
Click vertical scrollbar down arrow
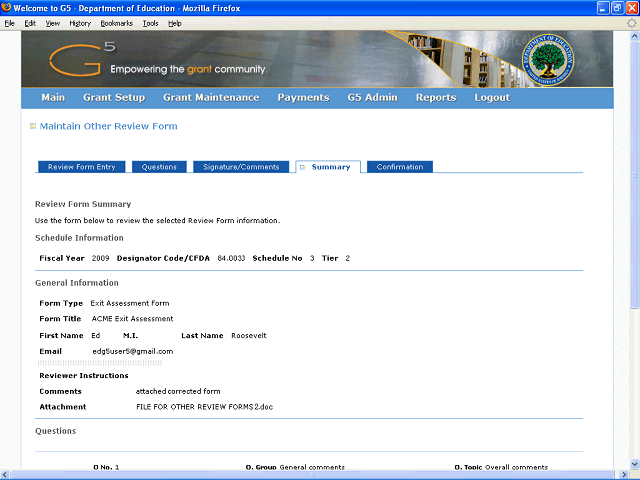[x=635, y=464]
